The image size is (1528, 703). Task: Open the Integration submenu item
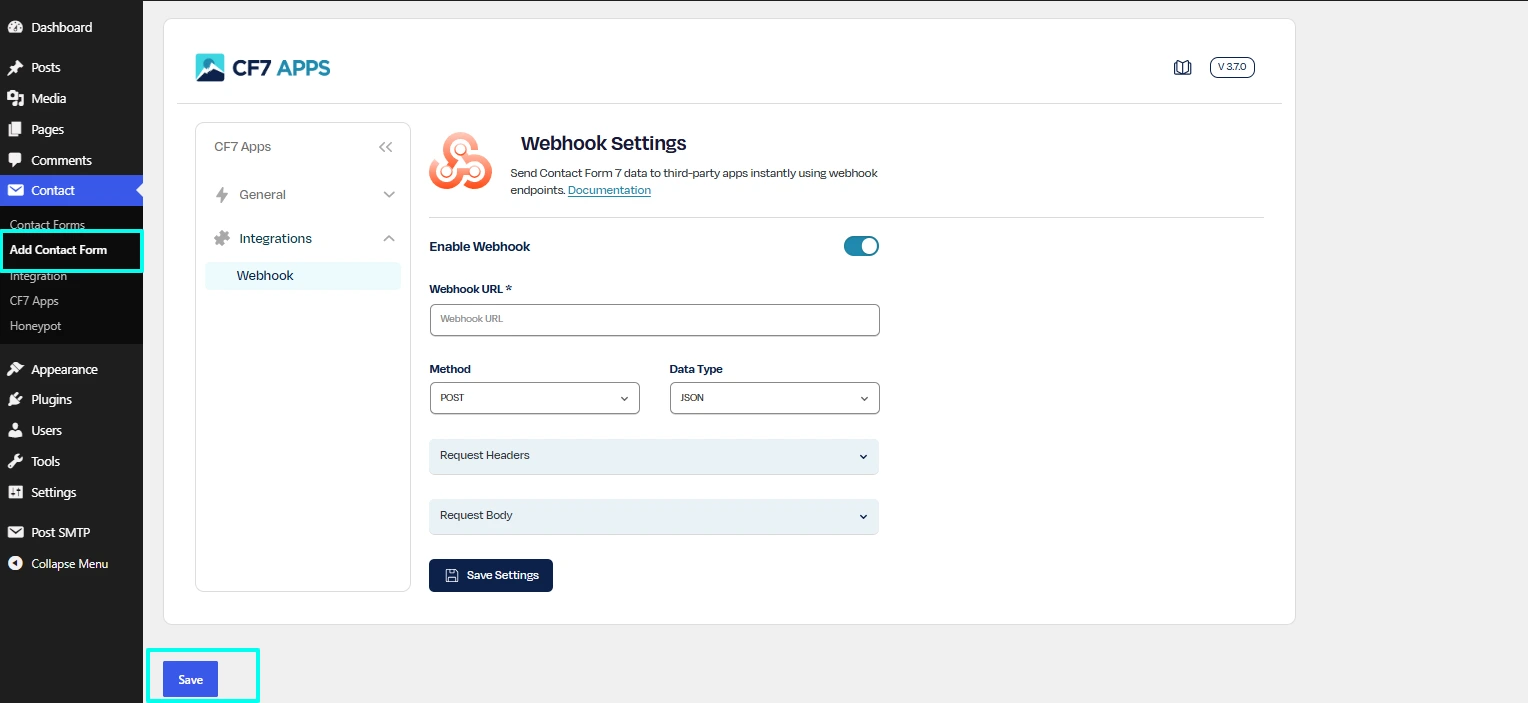click(38, 276)
